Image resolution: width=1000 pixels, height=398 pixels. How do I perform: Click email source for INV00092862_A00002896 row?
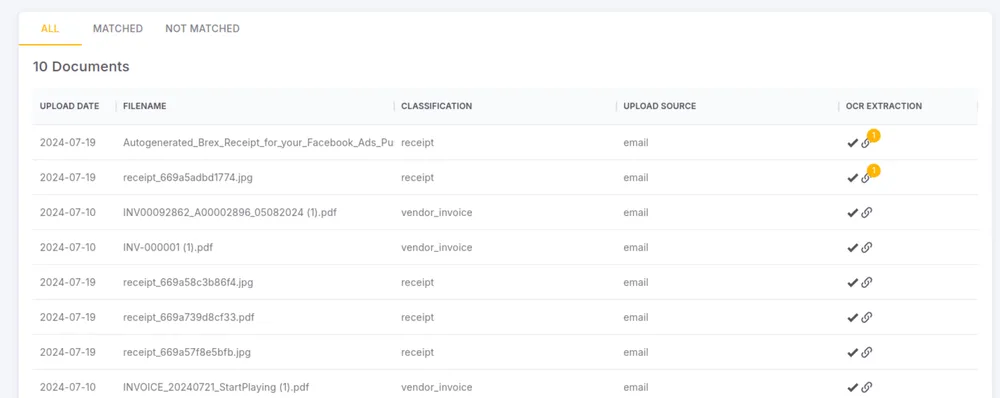point(636,213)
